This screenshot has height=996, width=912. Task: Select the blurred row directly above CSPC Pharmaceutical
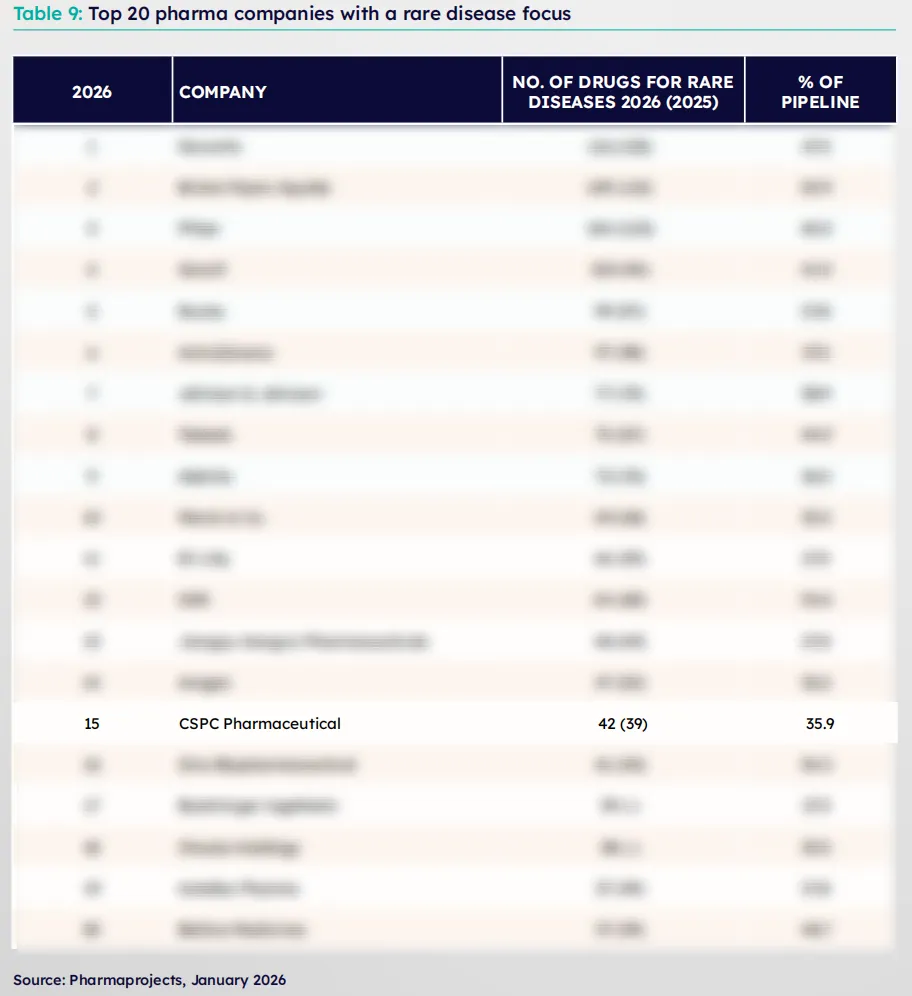tap(455, 683)
